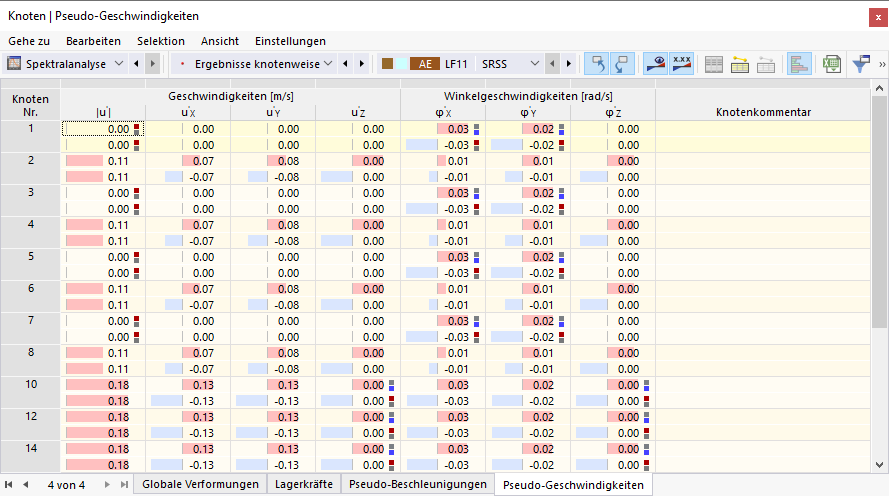Jump to first tab page arrow
The image size is (889, 496).
[x=9, y=484]
